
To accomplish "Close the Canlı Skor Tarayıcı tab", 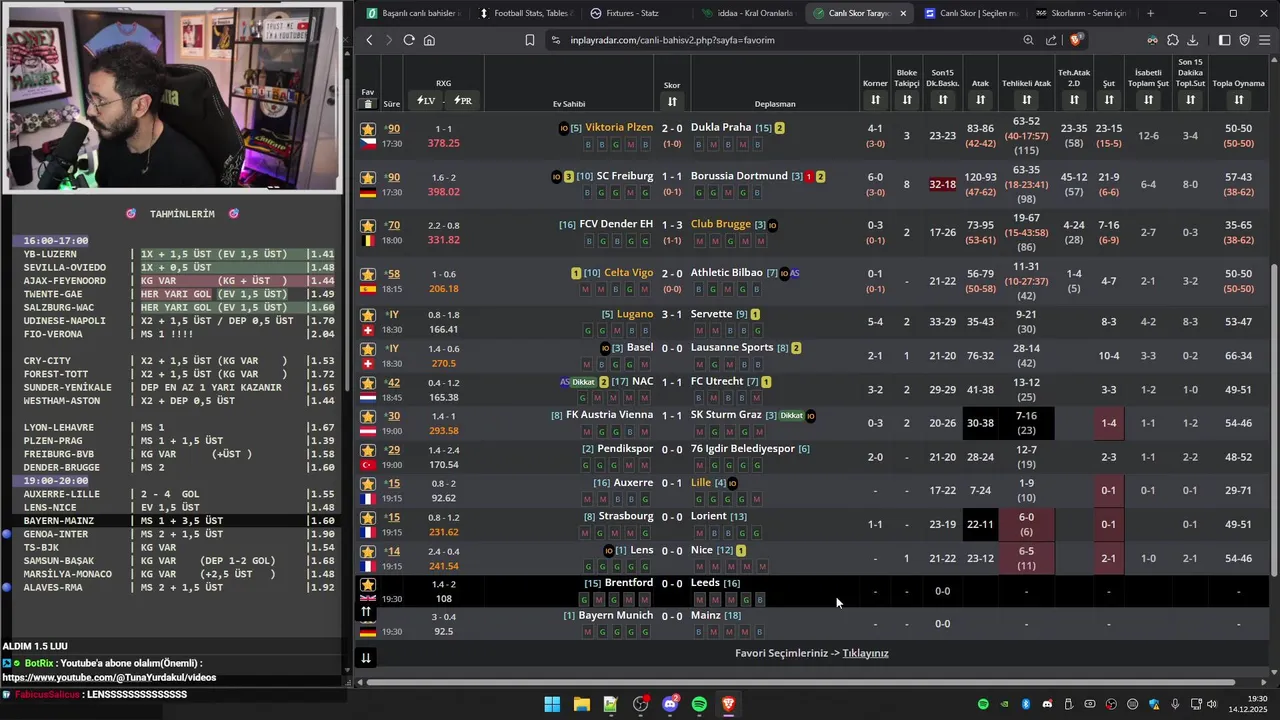I will coord(903,13).
